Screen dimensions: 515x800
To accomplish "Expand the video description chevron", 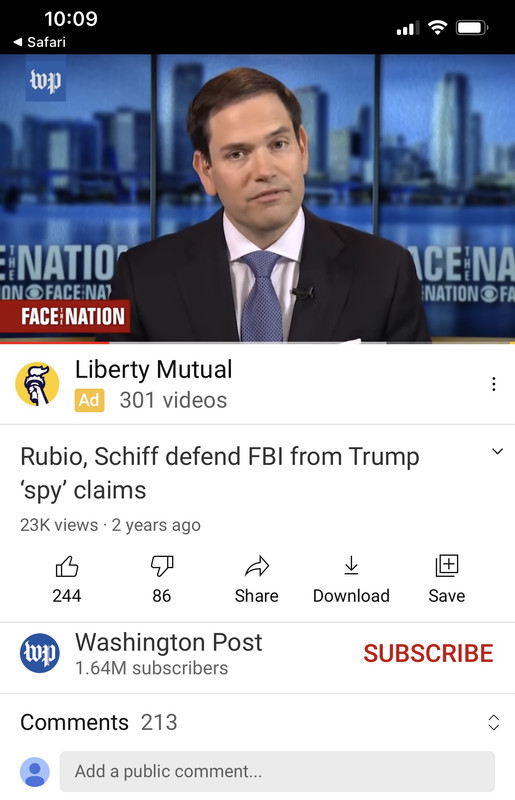I will pos(498,452).
